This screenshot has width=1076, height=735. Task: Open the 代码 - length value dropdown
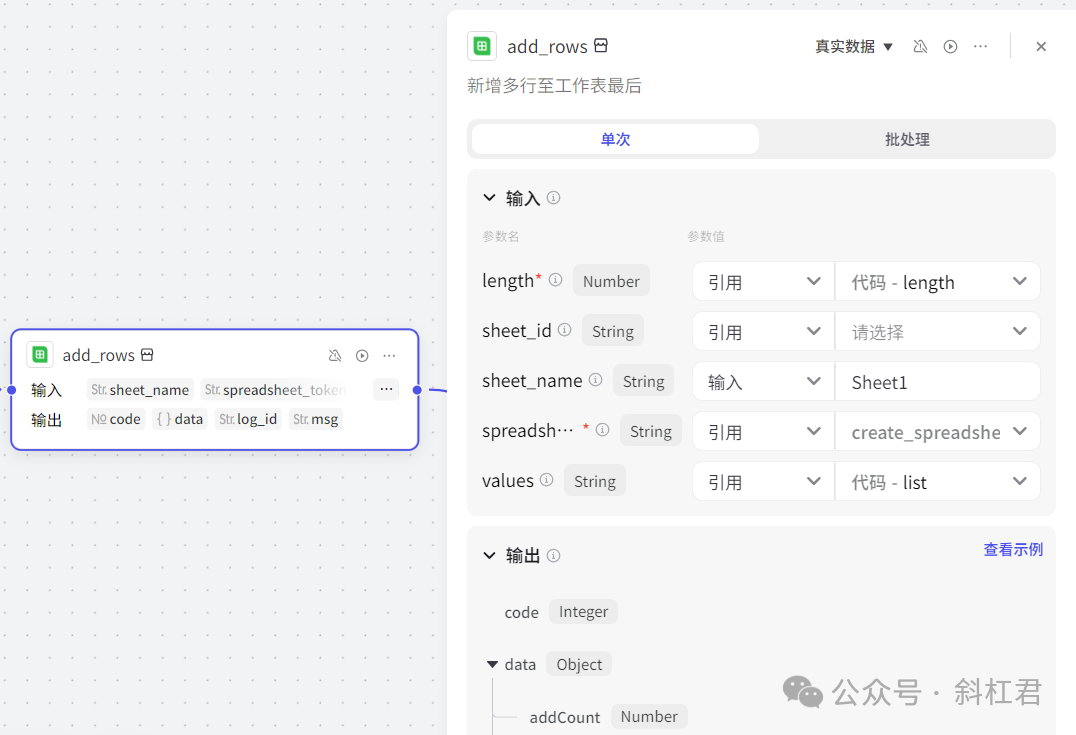pyautogui.click(x=937, y=281)
